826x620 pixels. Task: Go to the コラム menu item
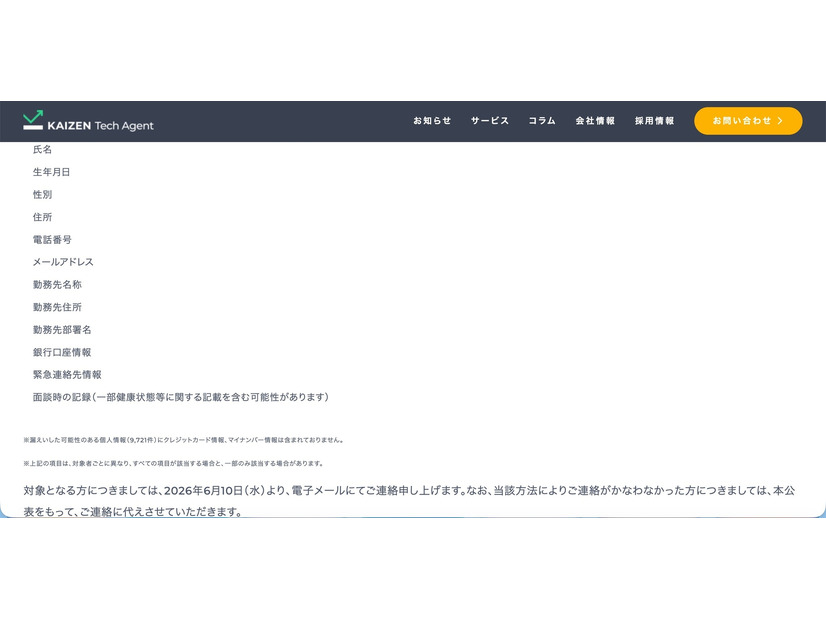(x=542, y=121)
